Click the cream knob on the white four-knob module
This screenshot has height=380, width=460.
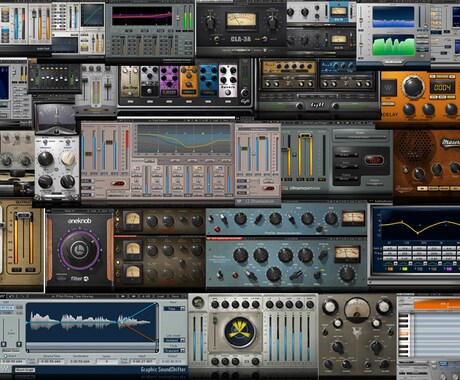[68, 159]
